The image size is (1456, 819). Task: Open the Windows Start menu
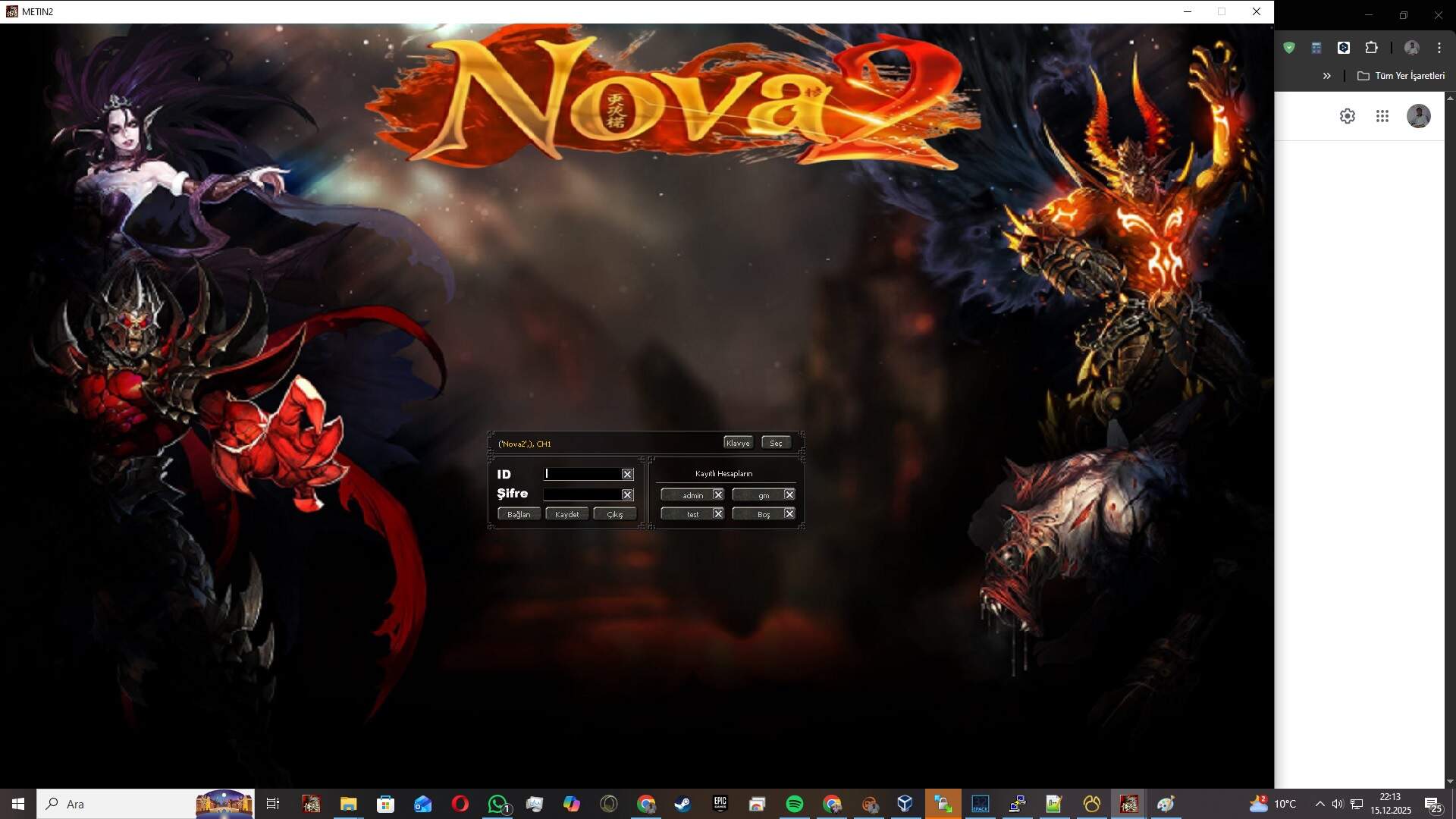point(16,804)
